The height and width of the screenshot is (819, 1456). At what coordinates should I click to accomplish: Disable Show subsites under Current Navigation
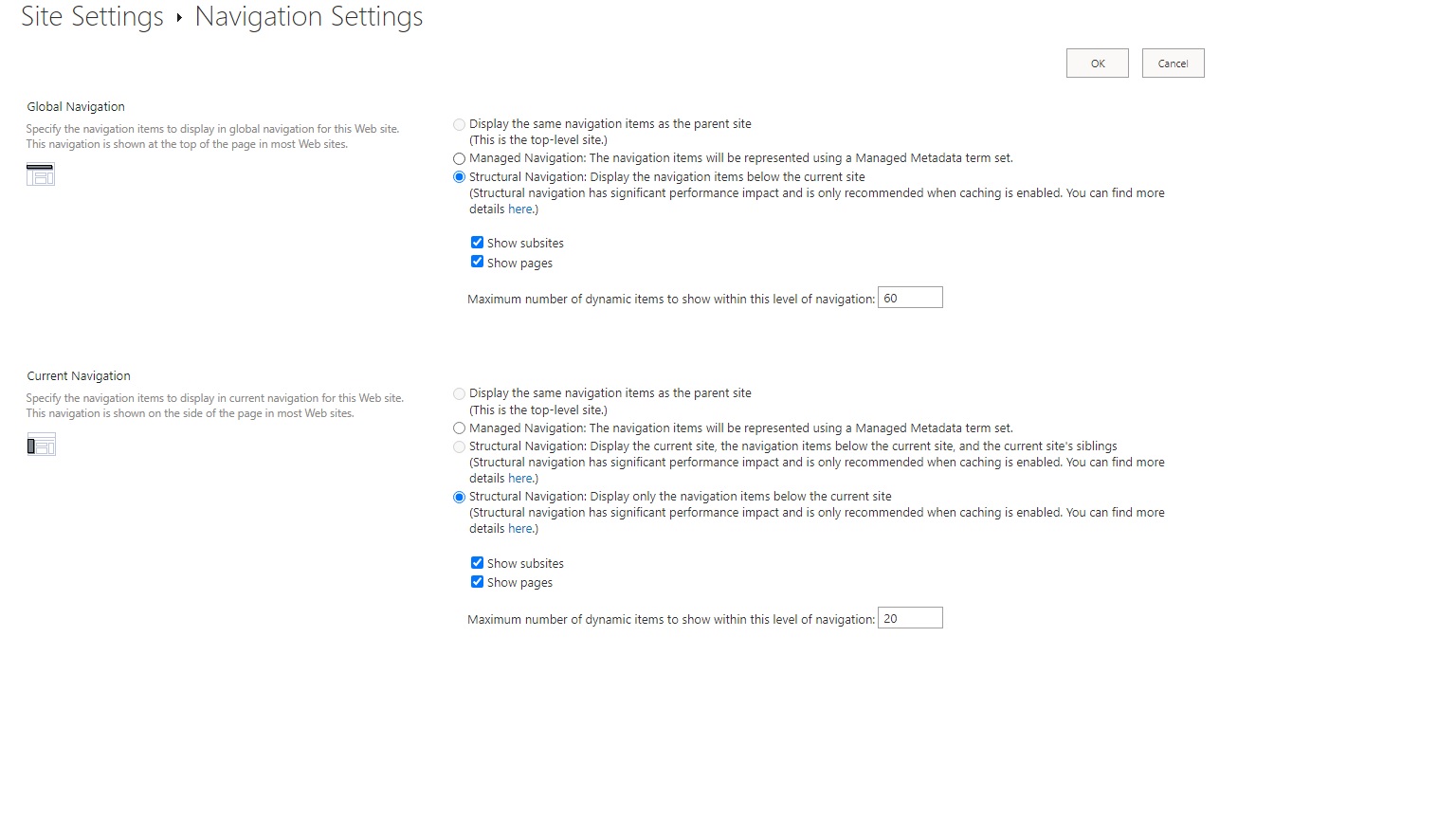pos(477,562)
